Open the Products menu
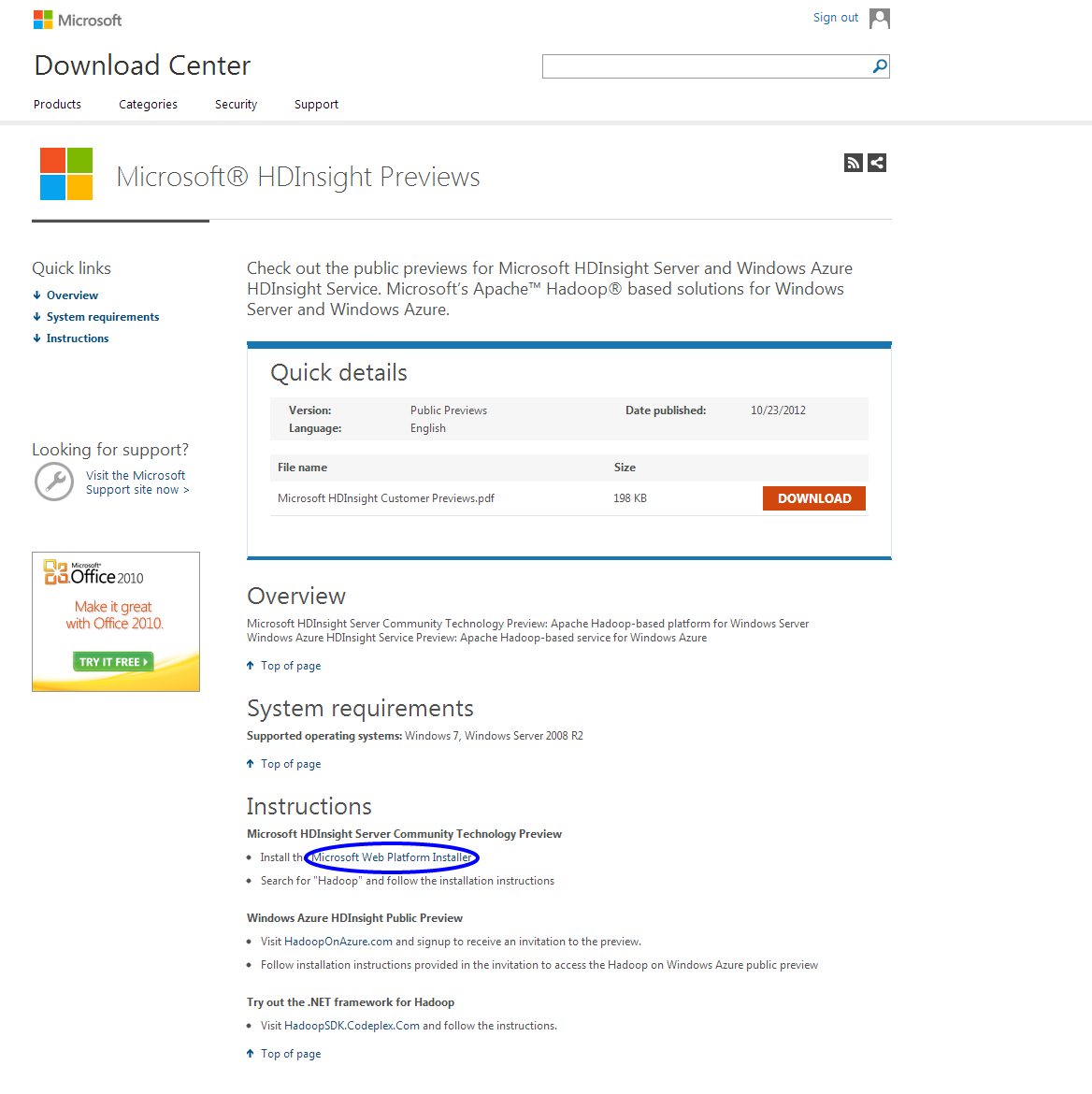The image size is (1092, 1094). click(x=57, y=104)
